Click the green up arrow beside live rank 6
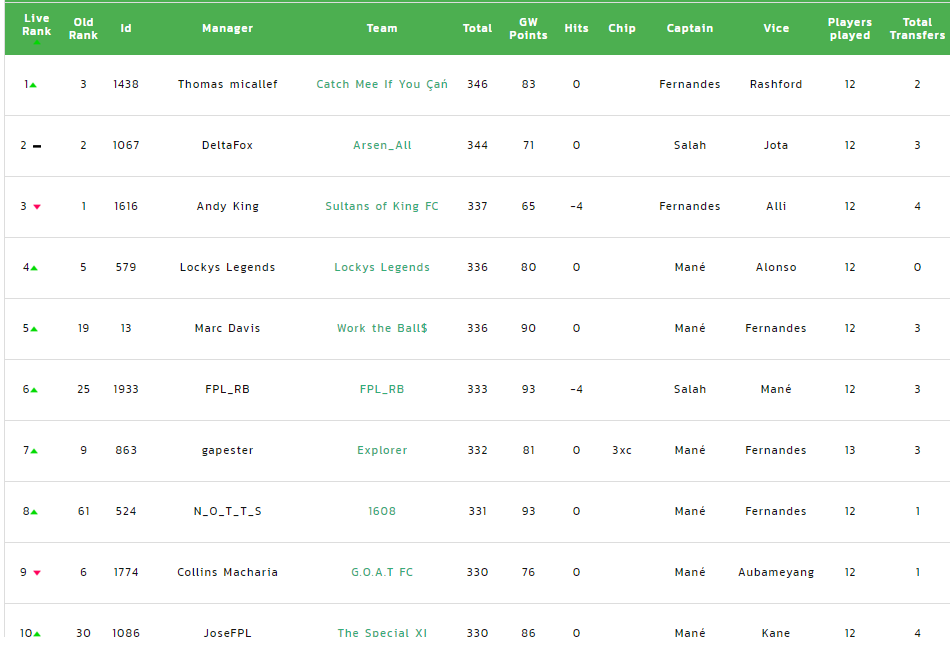The height and width of the screenshot is (658, 950). 34,390
